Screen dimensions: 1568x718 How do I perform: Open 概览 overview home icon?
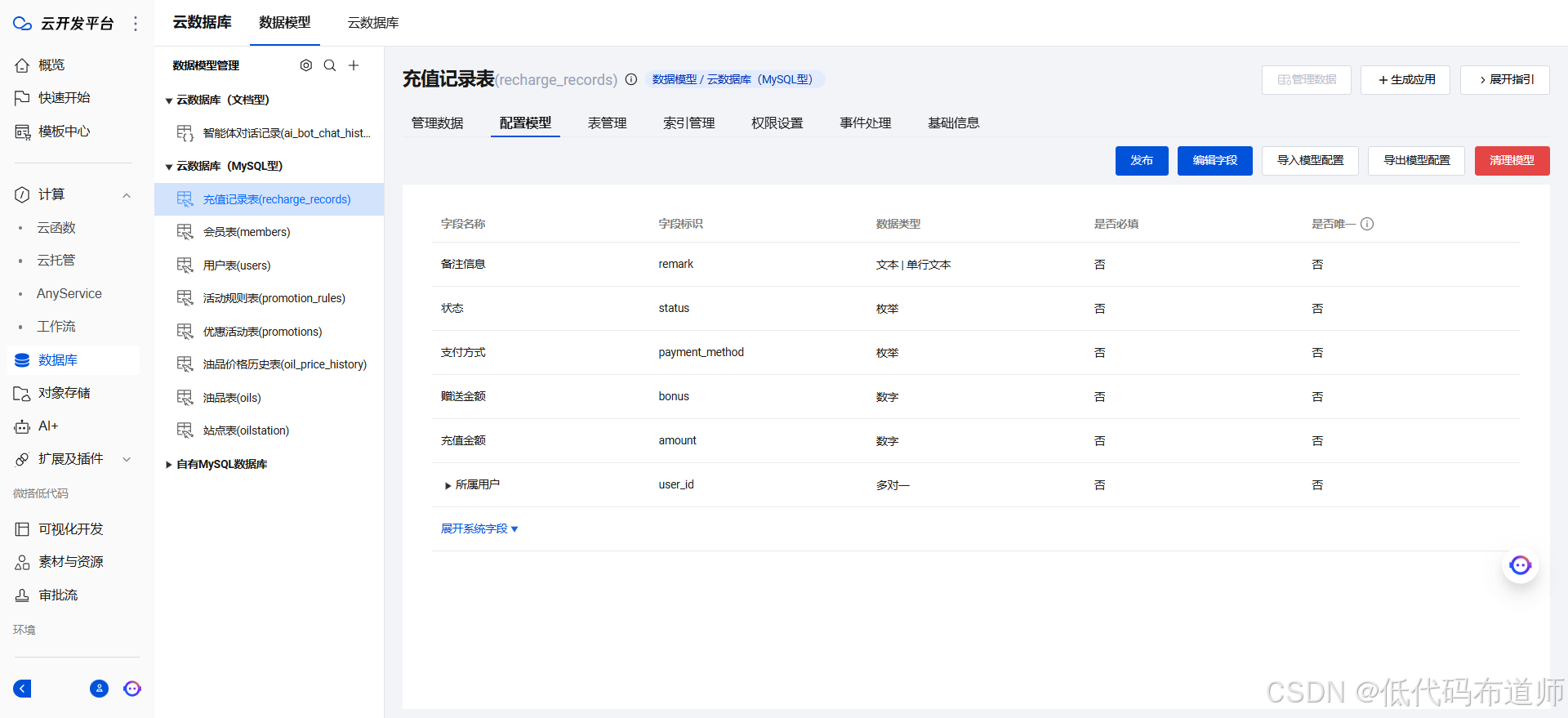(x=22, y=65)
